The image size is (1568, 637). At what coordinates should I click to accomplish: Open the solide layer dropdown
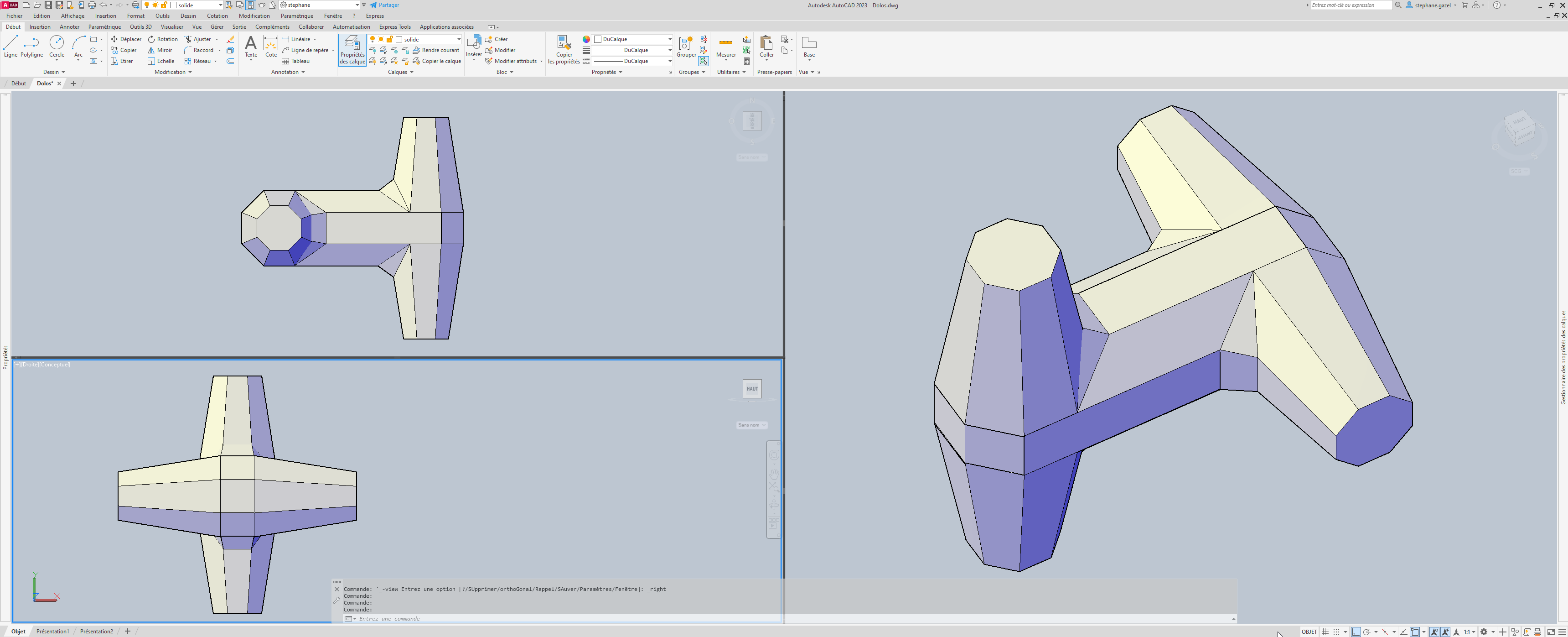[x=458, y=39]
